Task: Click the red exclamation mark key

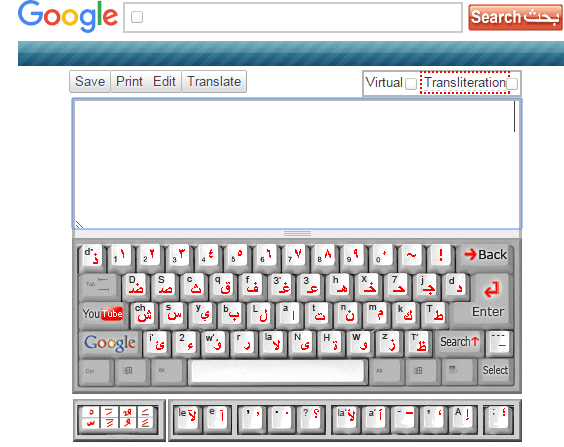Action: (x=441, y=256)
